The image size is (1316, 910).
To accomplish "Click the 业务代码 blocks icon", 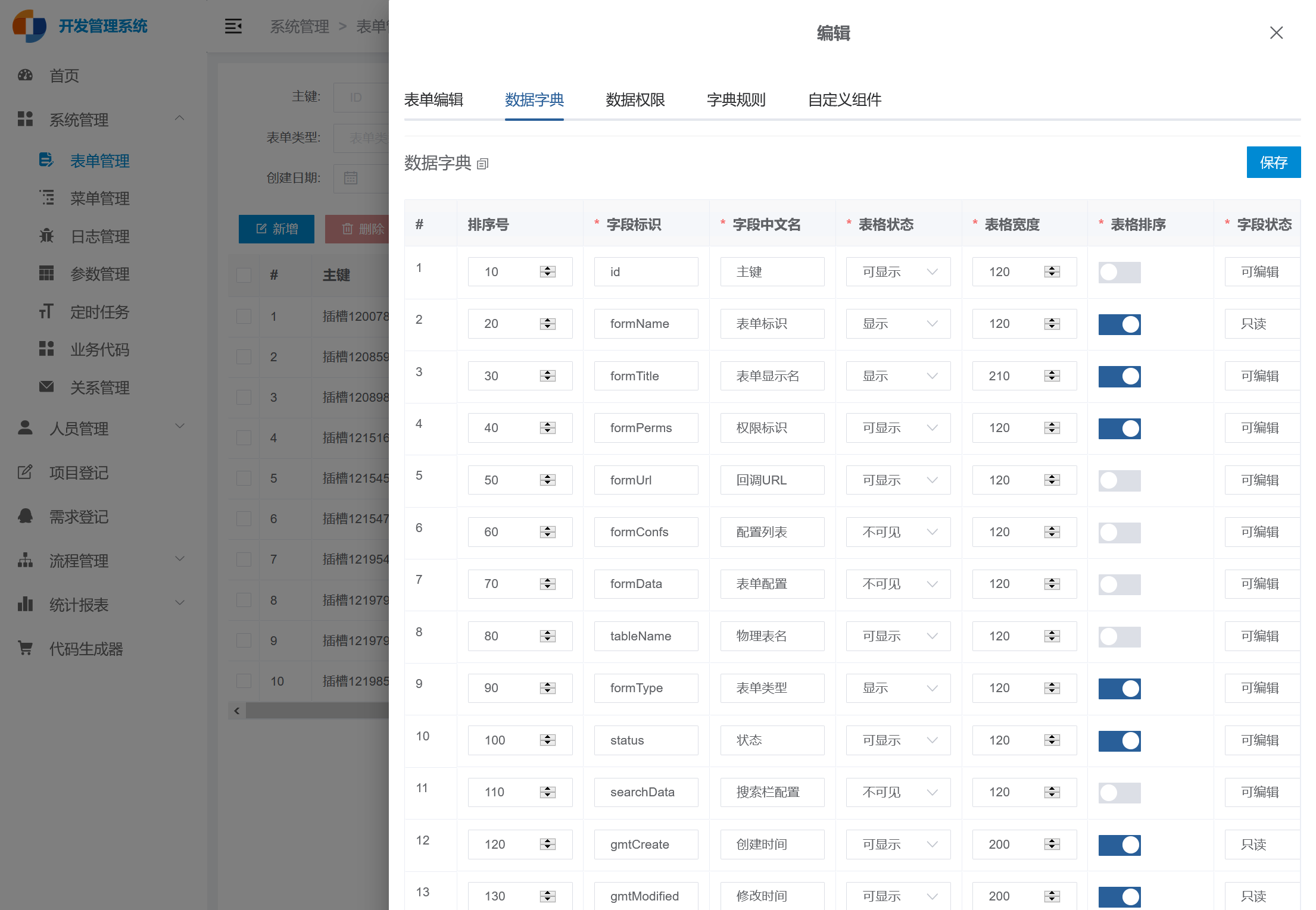I will click(46, 349).
